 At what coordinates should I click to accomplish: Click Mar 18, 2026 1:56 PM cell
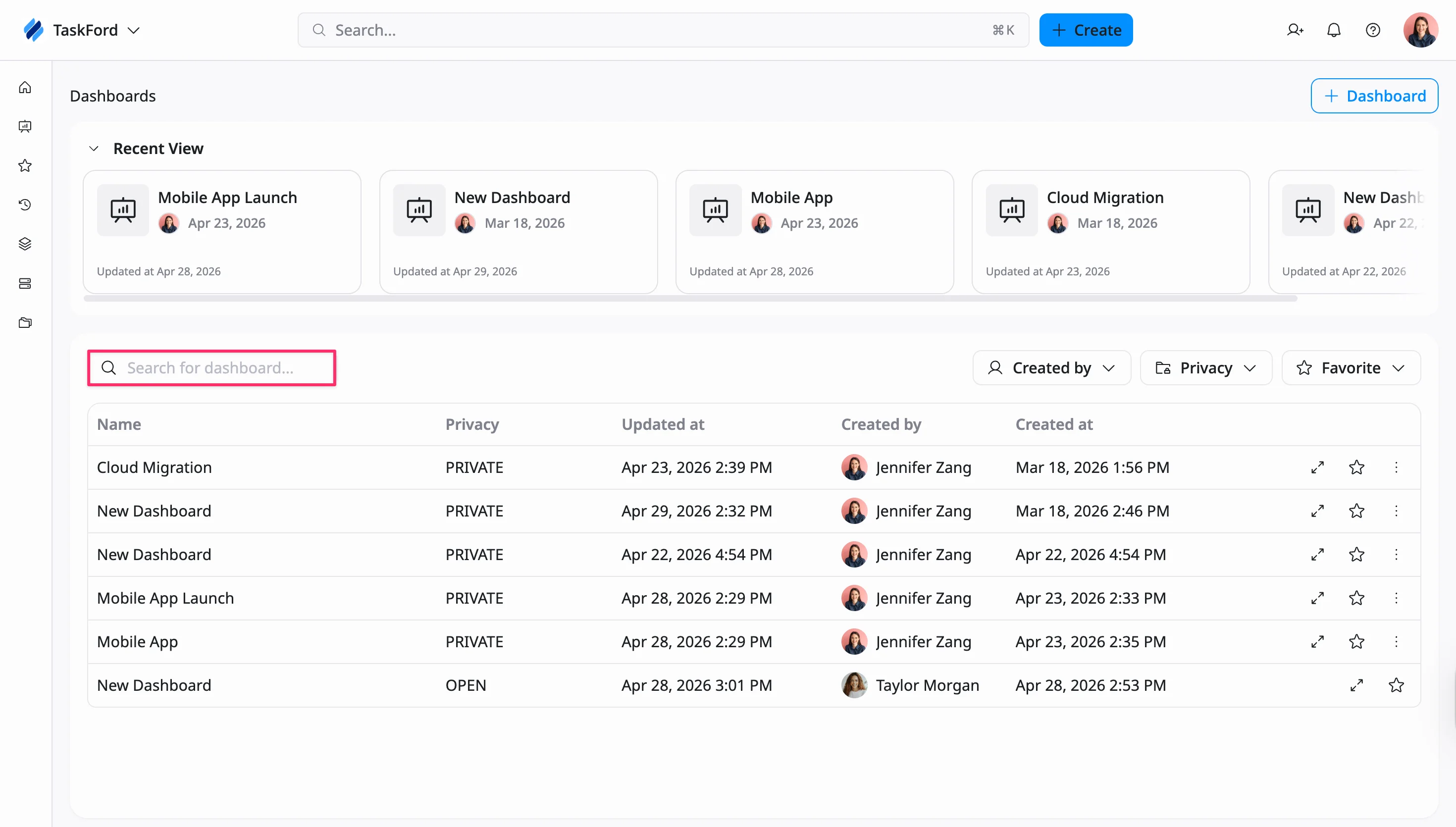point(1092,467)
